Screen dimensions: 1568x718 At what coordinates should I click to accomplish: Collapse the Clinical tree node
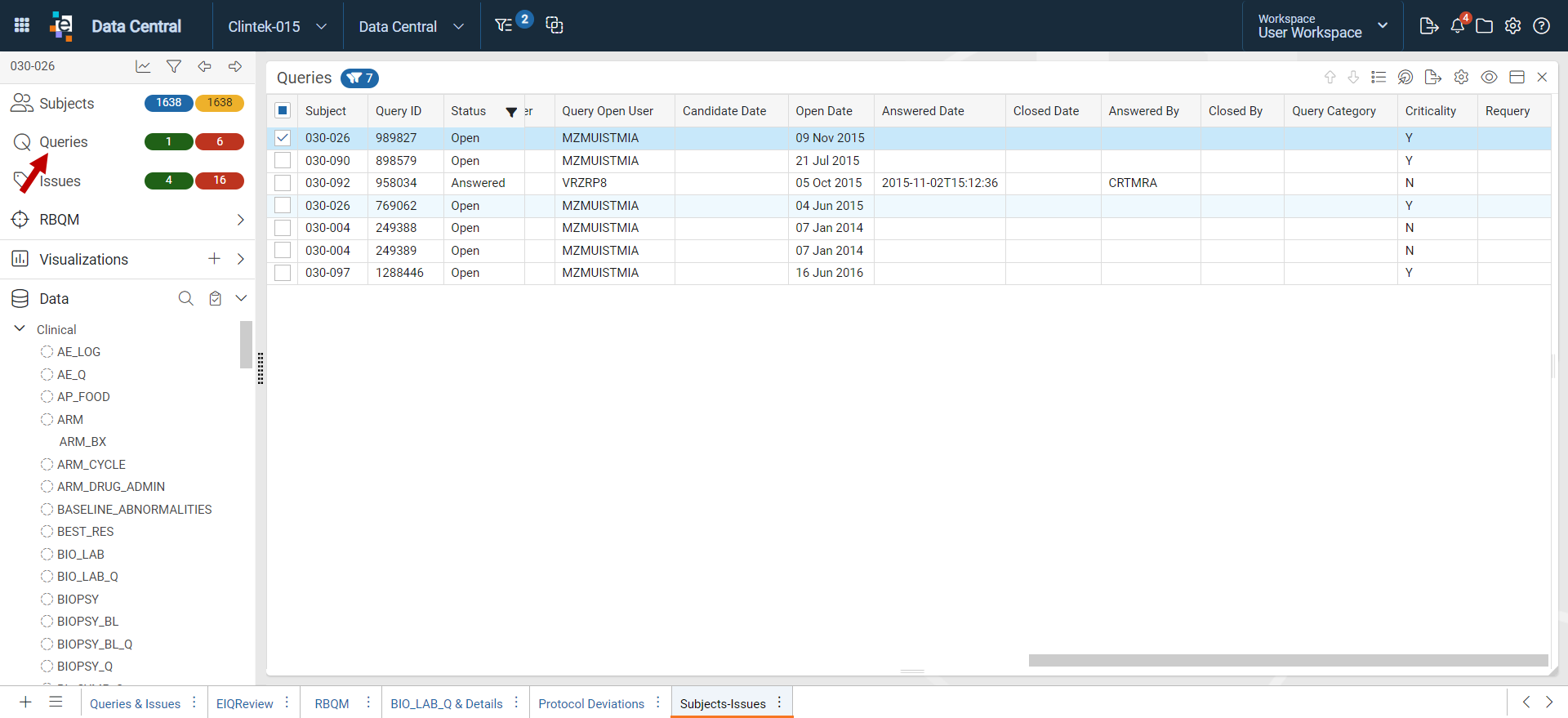point(20,328)
